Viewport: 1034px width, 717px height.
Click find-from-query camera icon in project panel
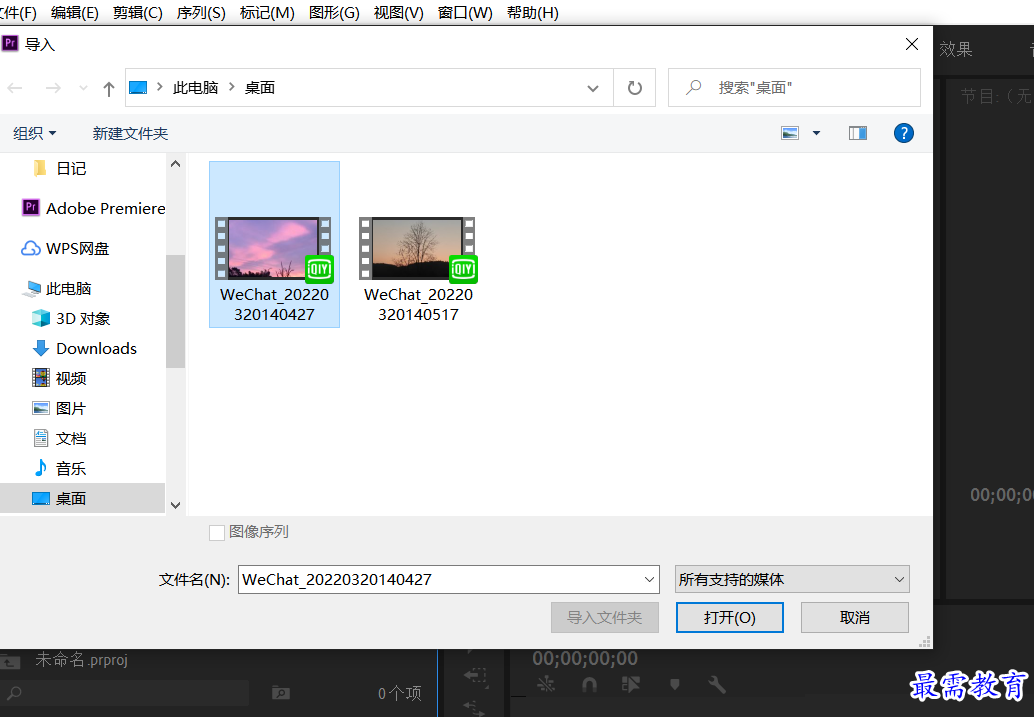[x=281, y=693]
